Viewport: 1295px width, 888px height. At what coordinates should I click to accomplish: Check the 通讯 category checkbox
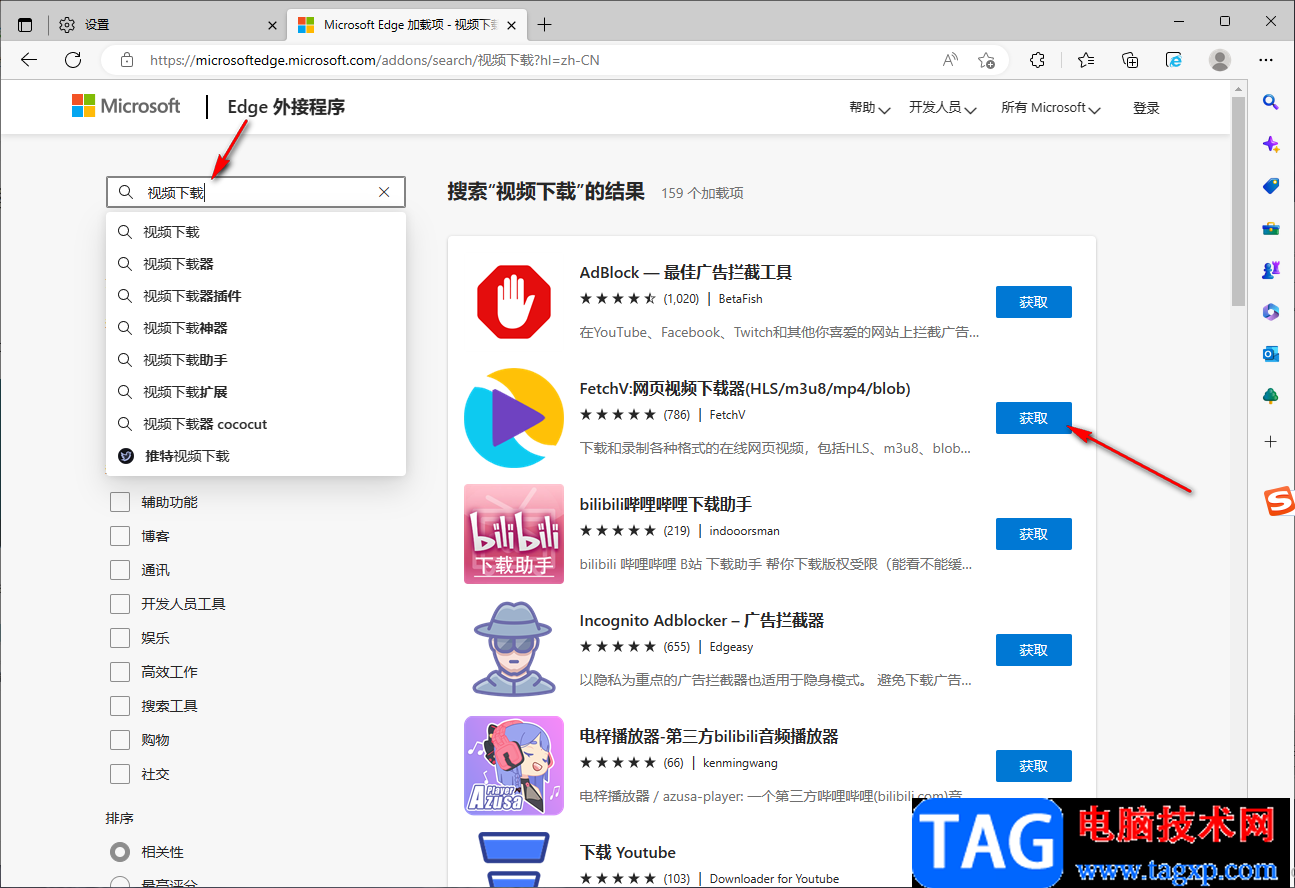(x=120, y=570)
